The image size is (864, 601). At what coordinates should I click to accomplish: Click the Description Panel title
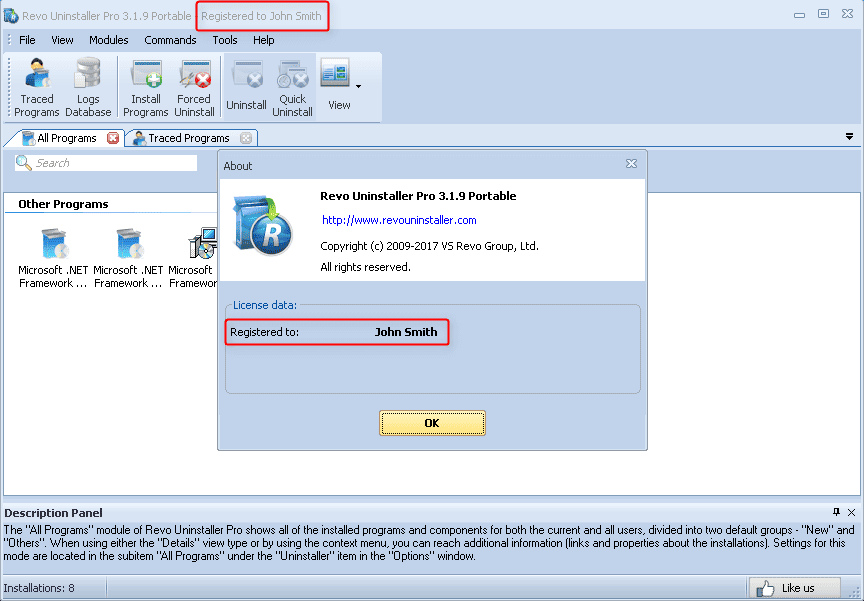pyautogui.click(x=53, y=513)
